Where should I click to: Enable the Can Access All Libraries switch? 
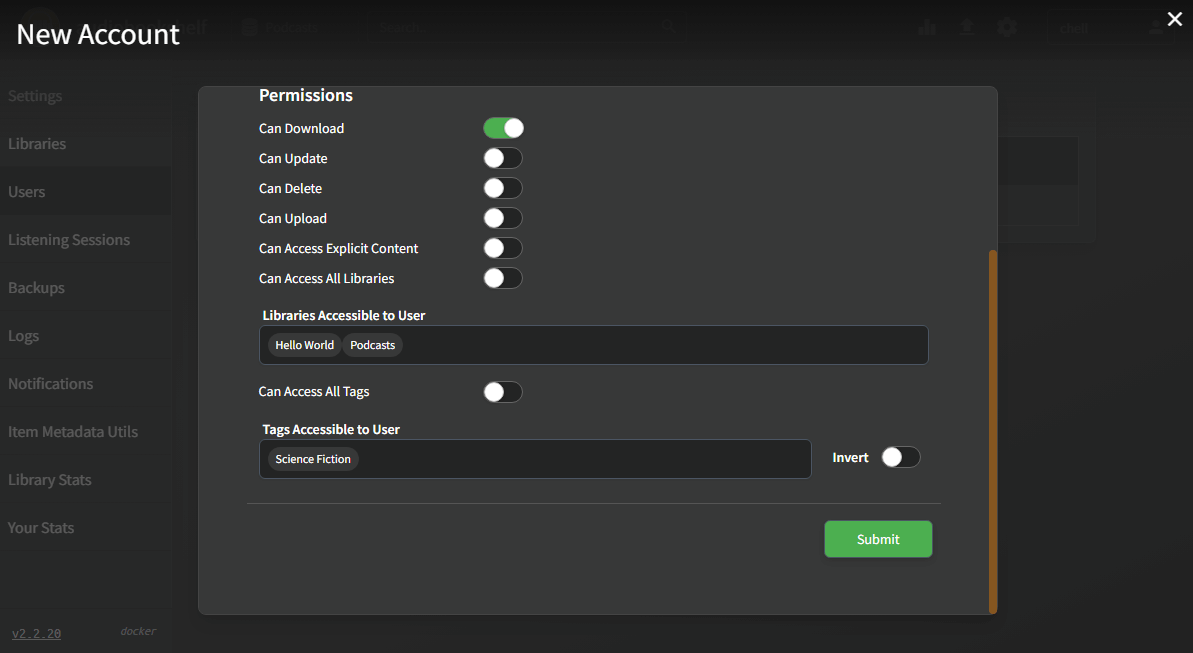pos(503,279)
